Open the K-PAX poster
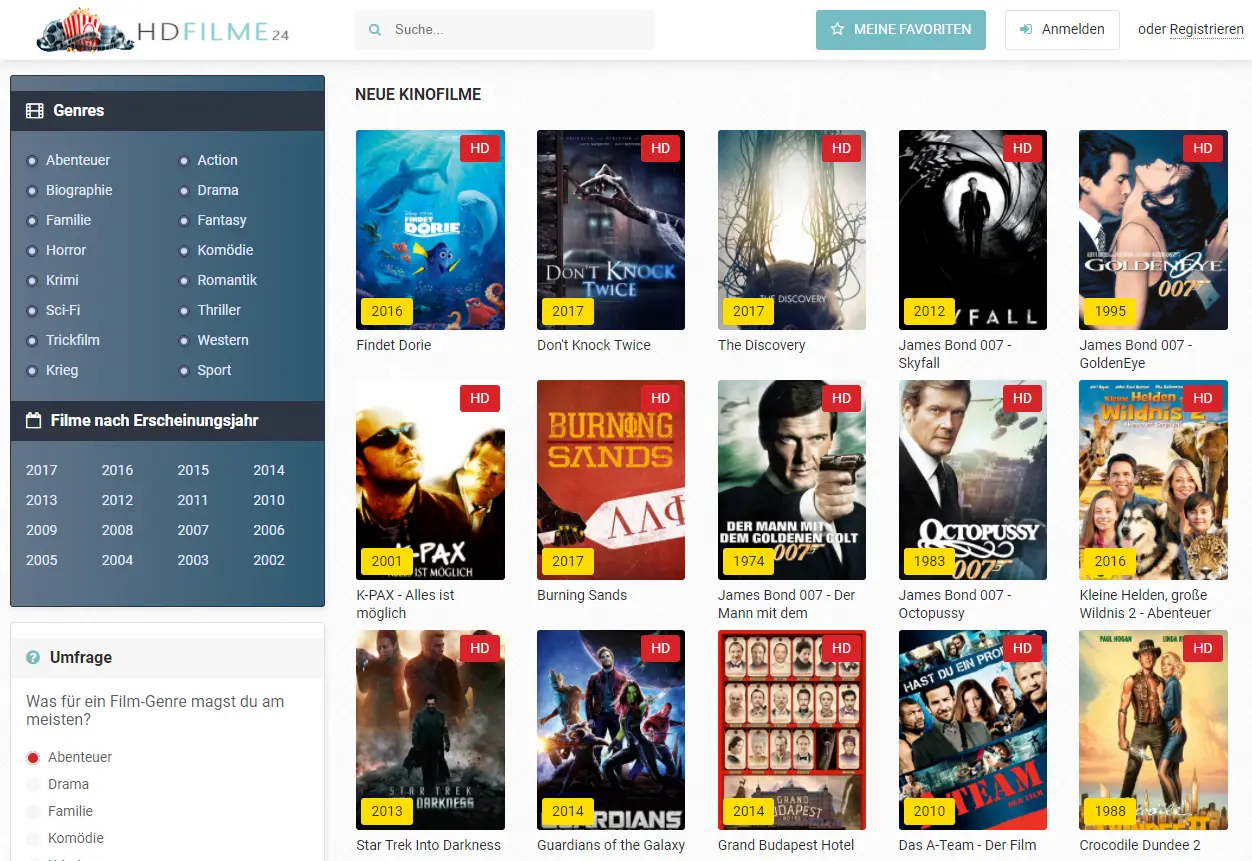Screen dimensions: 1252x861 click(x=430, y=480)
